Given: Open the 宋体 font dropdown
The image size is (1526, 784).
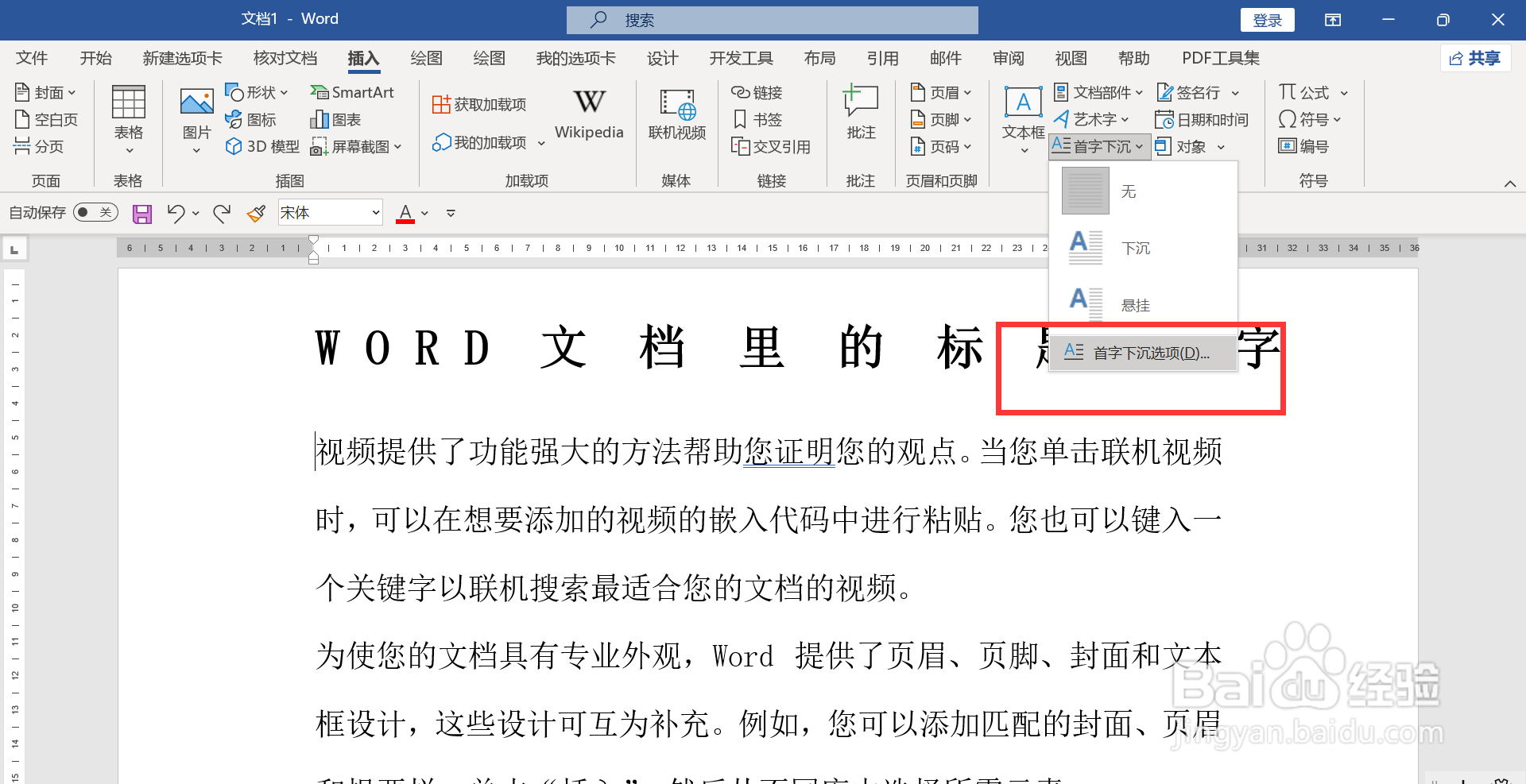Looking at the screenshot, I should click(x=375, y=212).
